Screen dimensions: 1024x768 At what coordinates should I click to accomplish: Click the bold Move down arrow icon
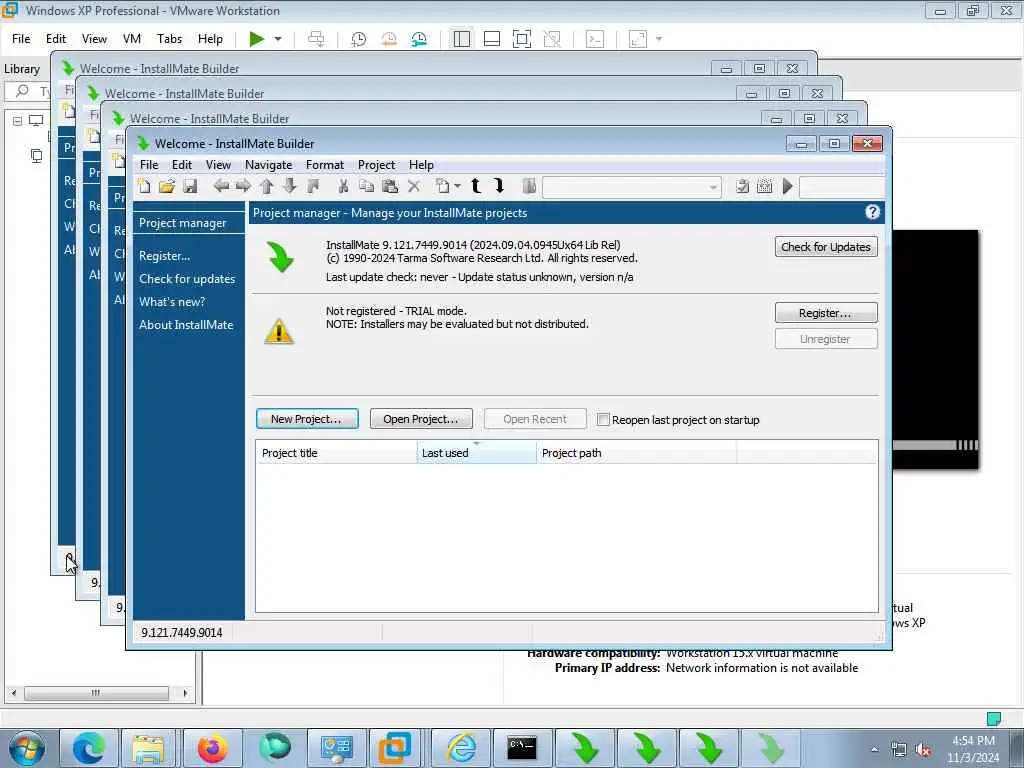pyautogui.click(x=499, y=187)
